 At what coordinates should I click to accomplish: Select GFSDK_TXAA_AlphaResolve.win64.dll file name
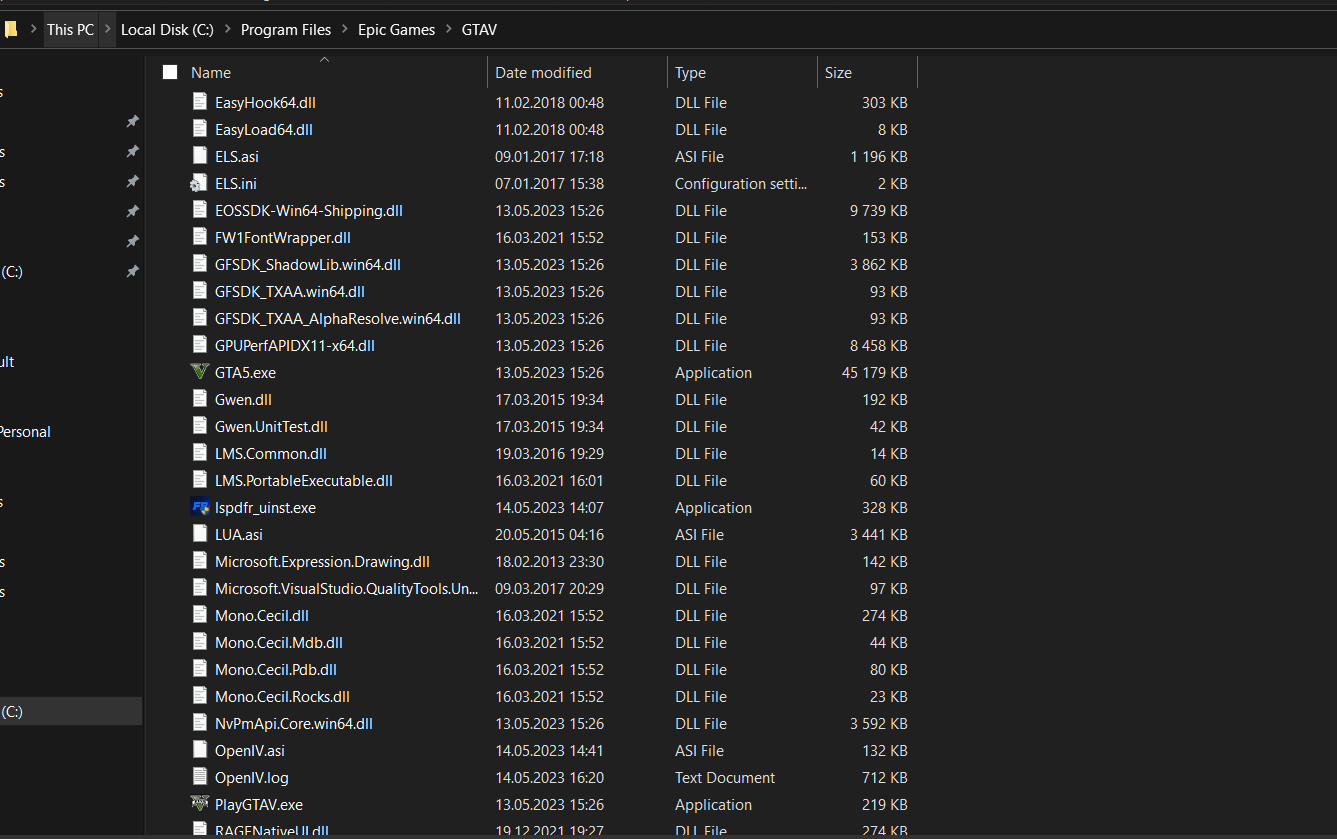[x=338, y=318]
